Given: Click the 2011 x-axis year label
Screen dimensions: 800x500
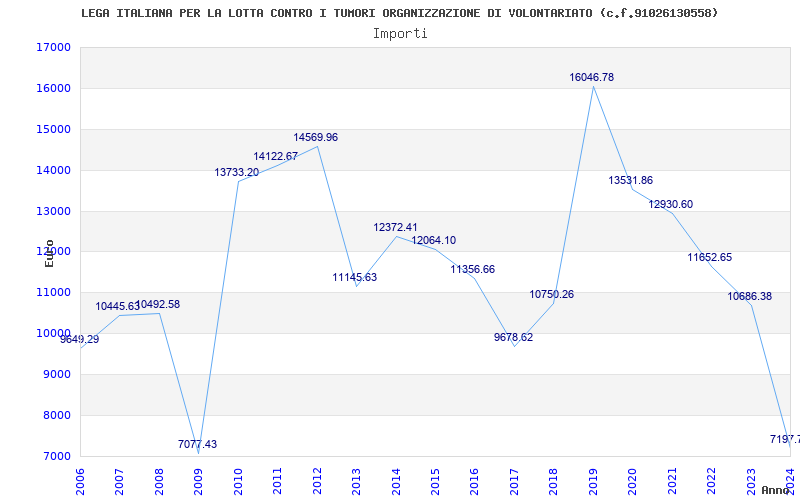Looking at the screenshot, I should 278,481.
